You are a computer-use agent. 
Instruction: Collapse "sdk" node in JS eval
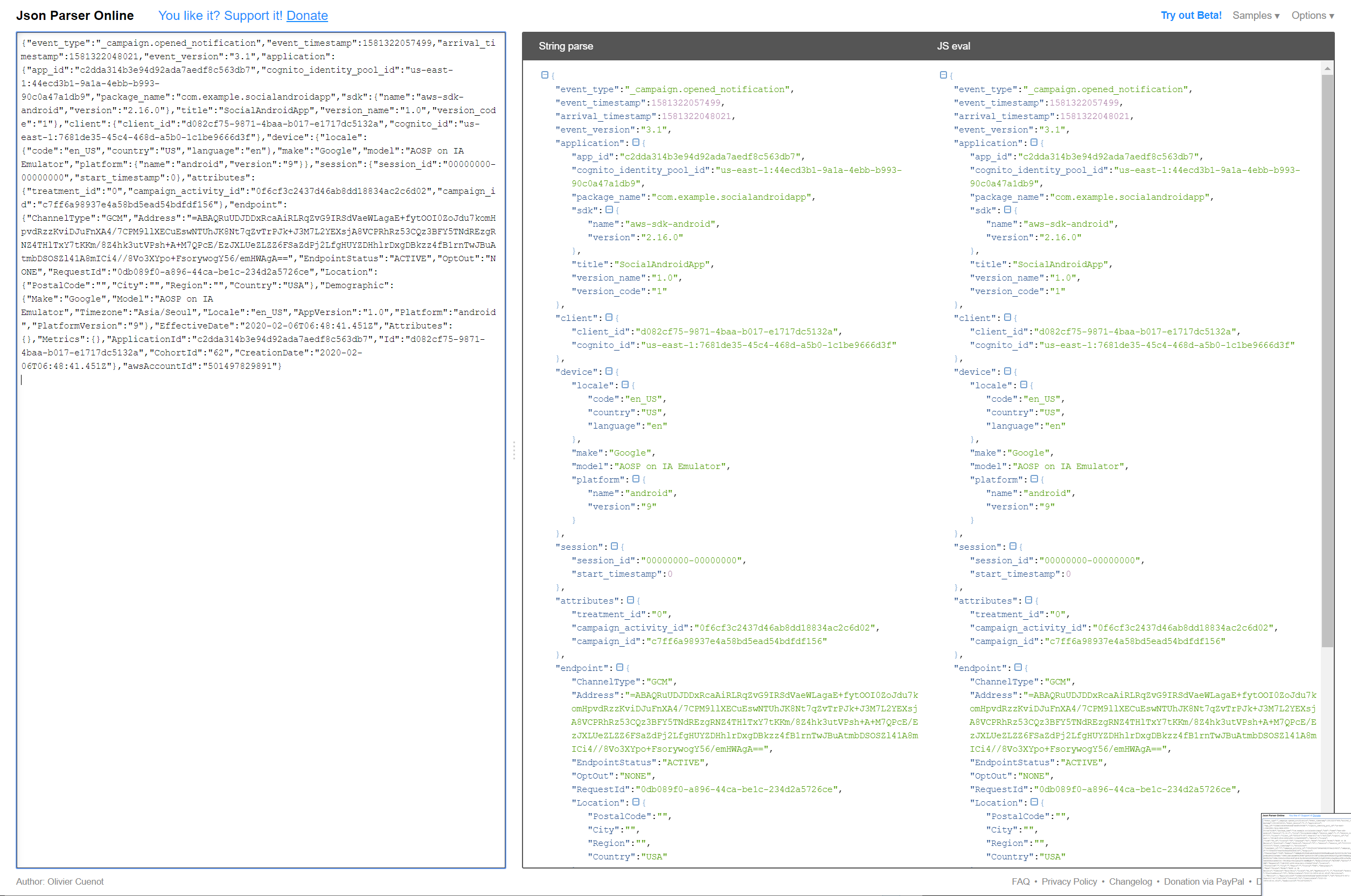(1007, 209)
